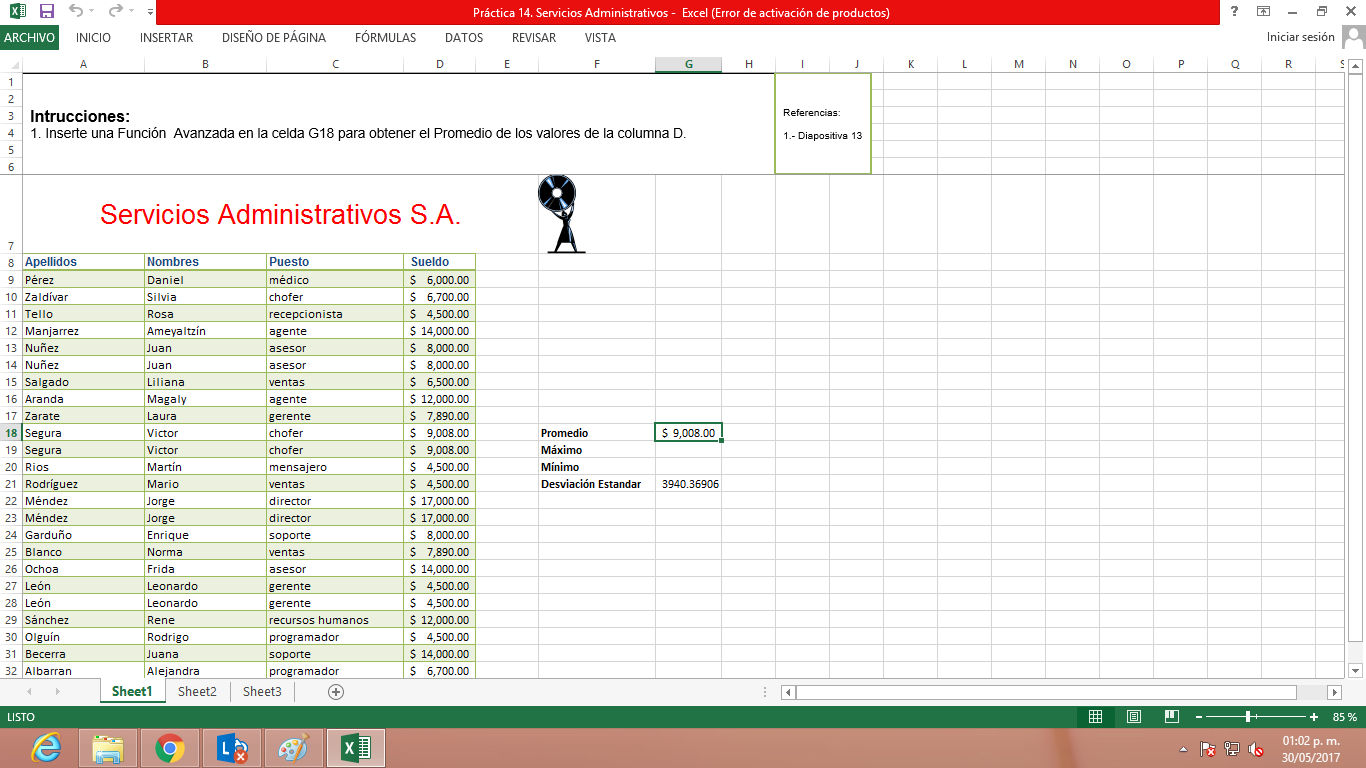Open Ribbon Display Options button
This screenshot has width=1366, height=768.
click(1264, 12)
